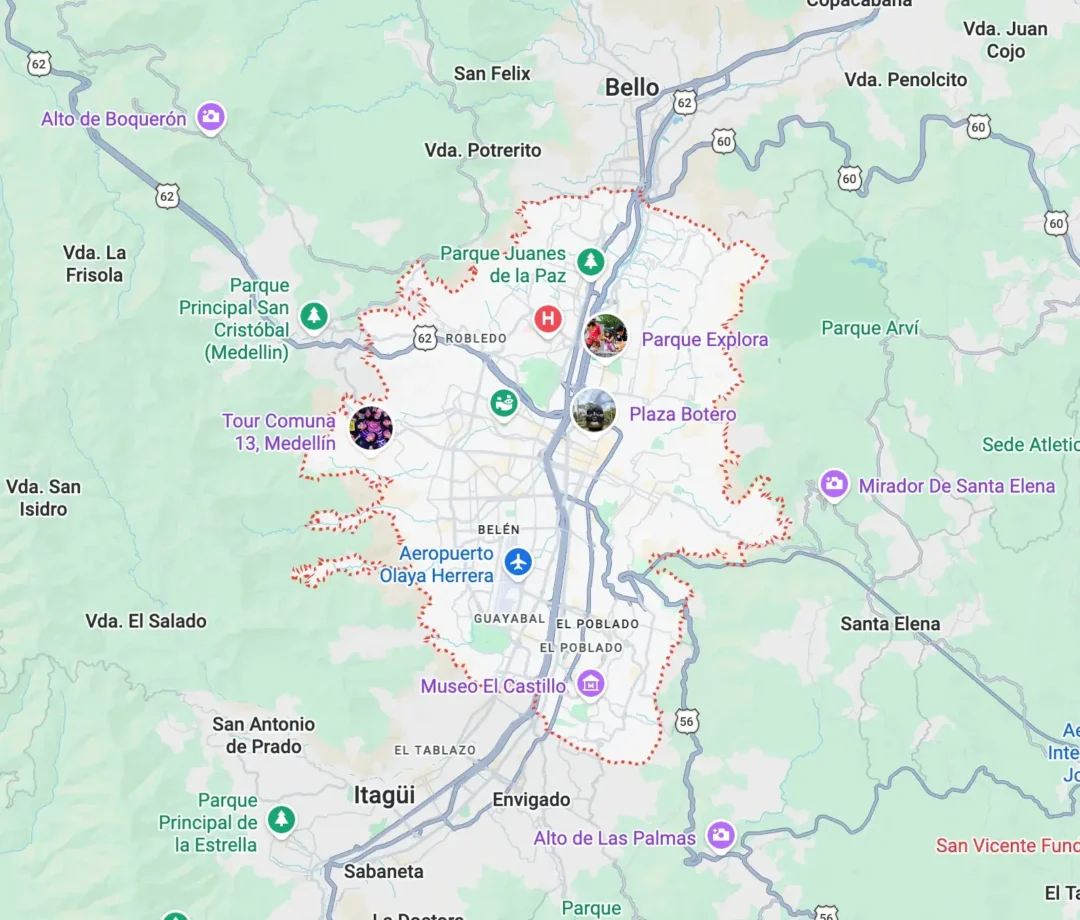
Task: Click the Parque Arví label
Action: click(x=870, y=328)
